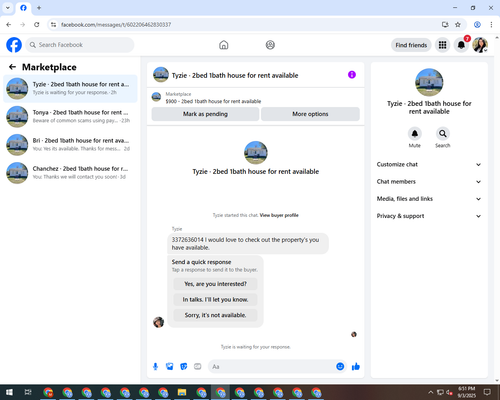Open the emoji picker in message box
Image resolution: width=500 pixels, height=400 pixels.
(x=340, y=367)
